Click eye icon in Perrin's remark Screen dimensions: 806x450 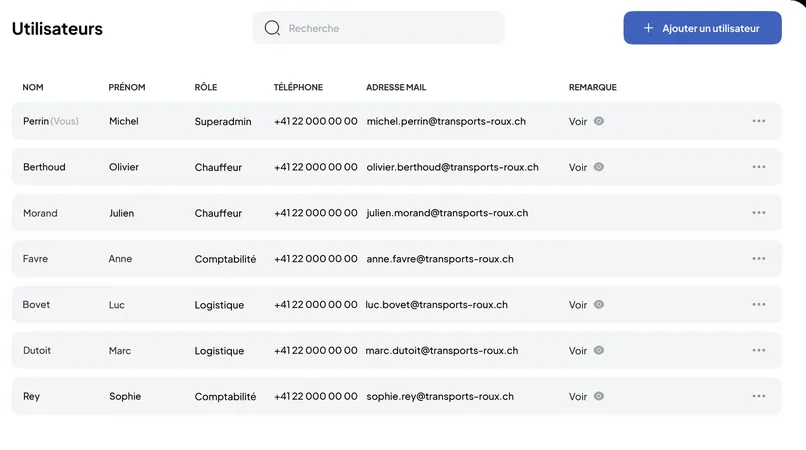tap(599, 121)
